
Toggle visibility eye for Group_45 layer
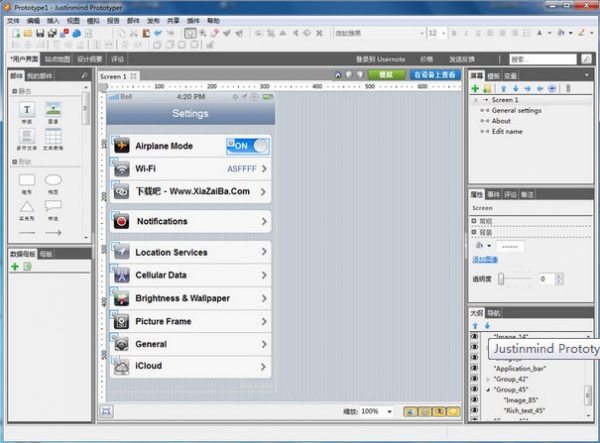coord(474,389)
